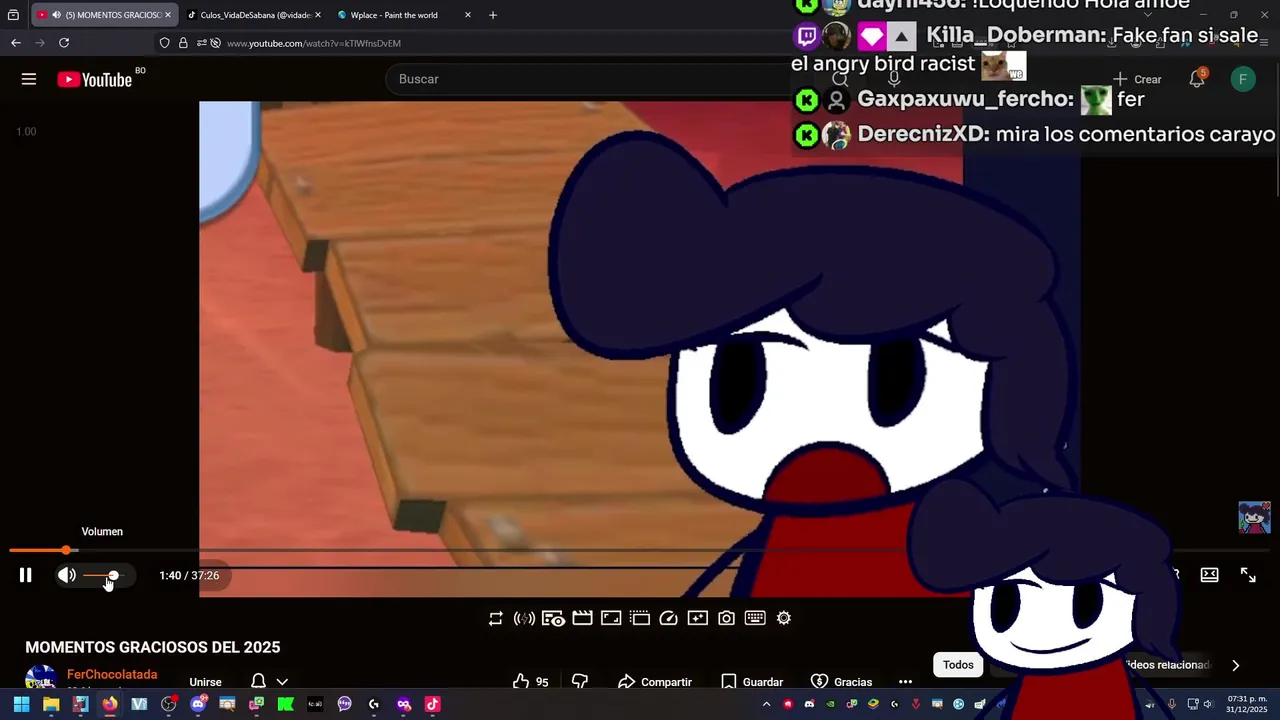Open the tracking protection shield icon
1280x720 pixels.
[165, 43]
